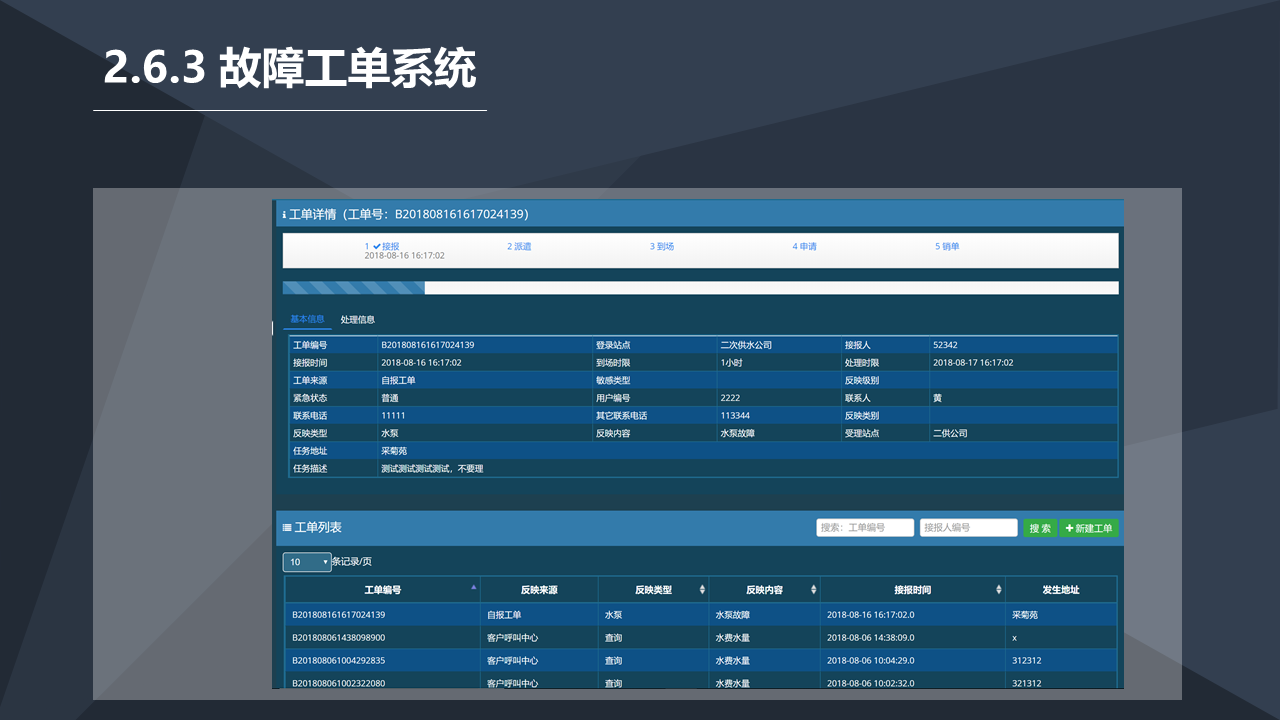1280x720 pixels.
Task: Click step 4 申请 in workflow
Action: point(805,246)
